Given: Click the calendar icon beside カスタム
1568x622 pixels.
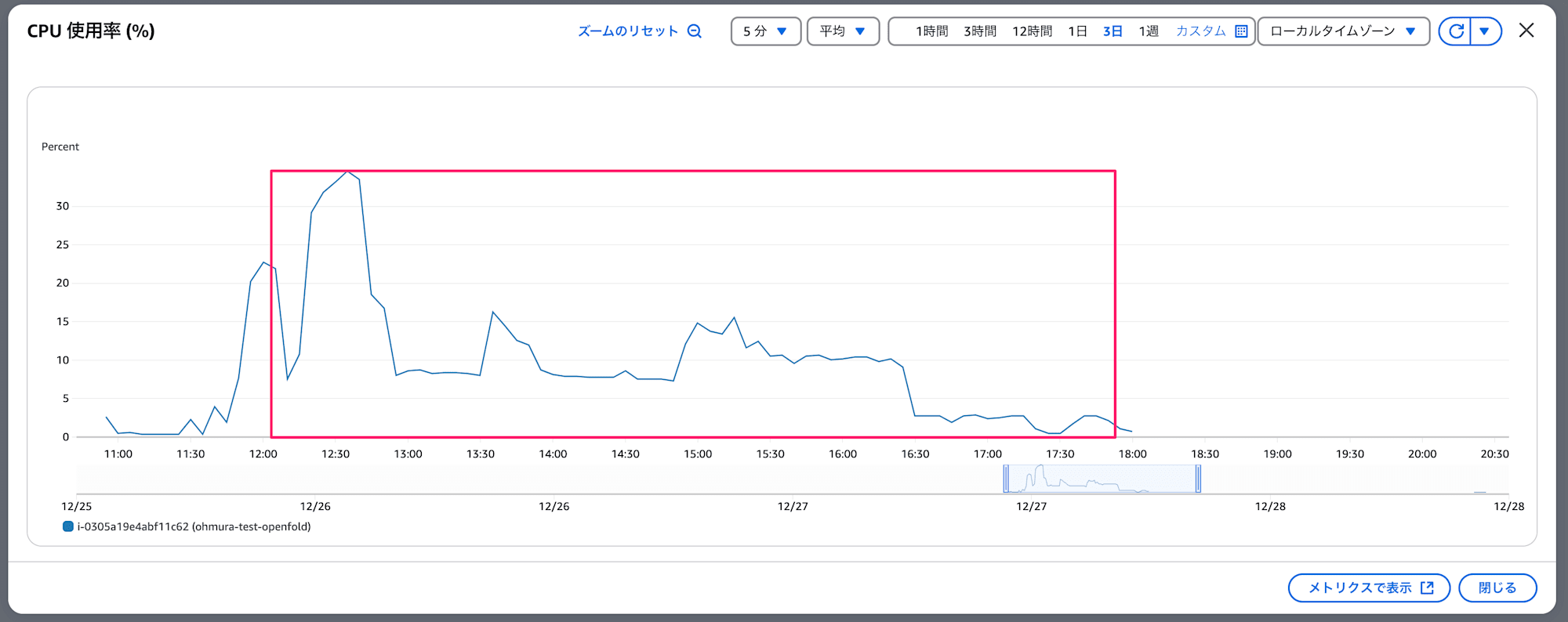Looking at the screenshot, I should [1241, 31].
